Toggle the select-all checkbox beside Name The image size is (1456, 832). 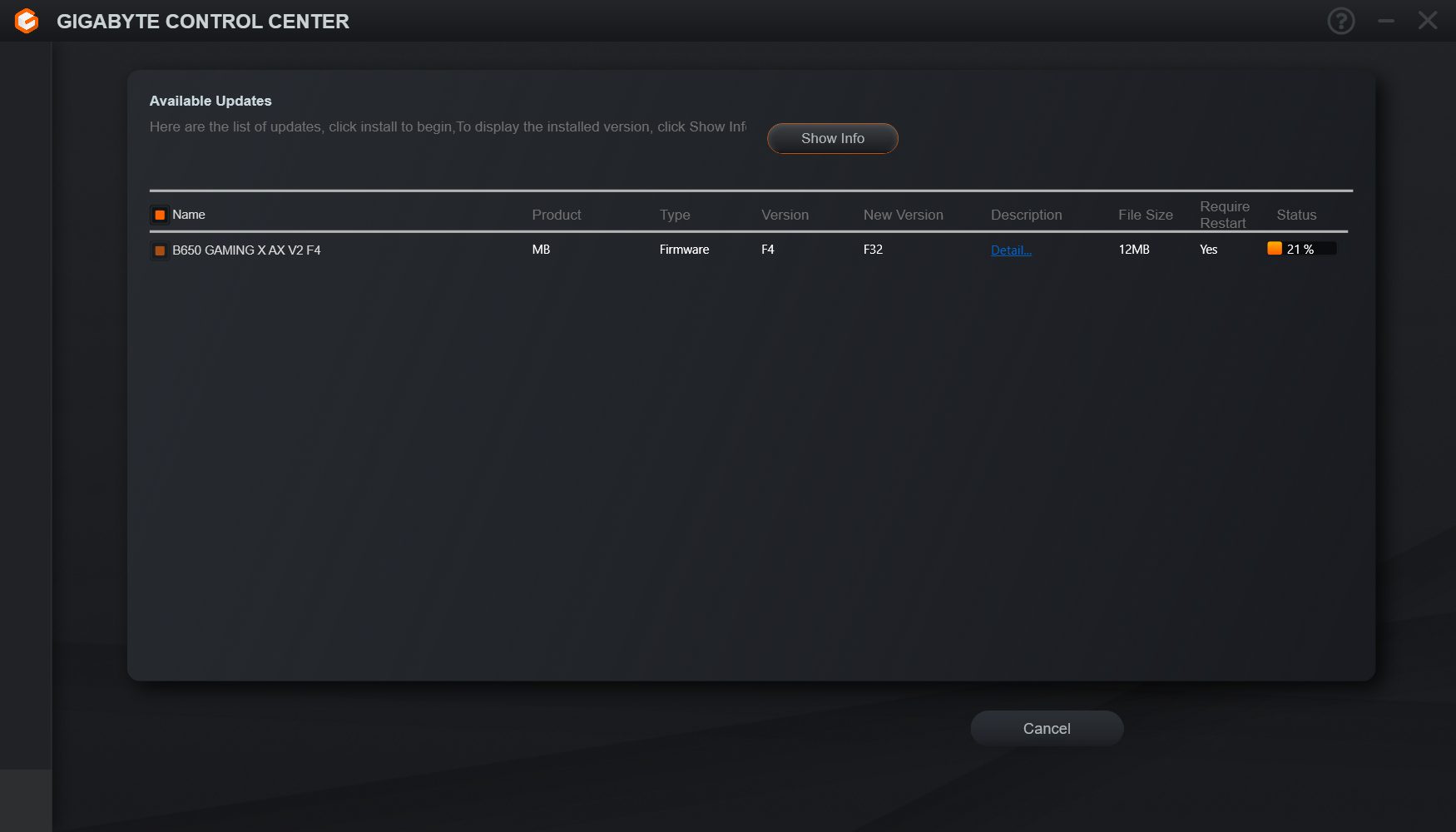160,215
